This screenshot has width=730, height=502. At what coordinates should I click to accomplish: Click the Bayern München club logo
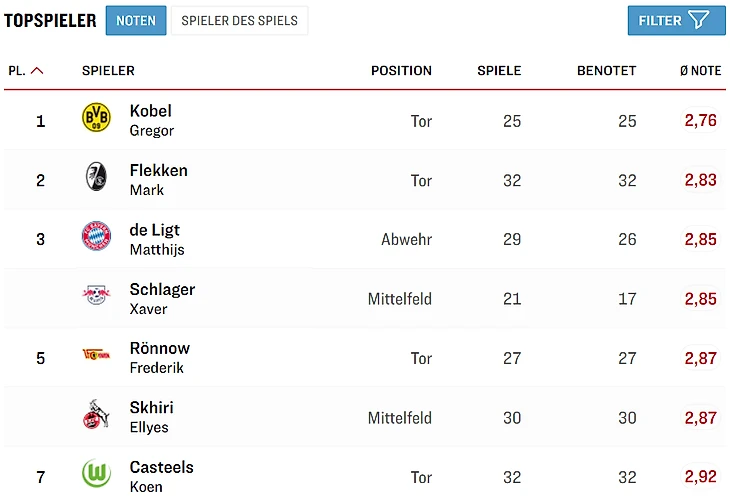click(96, 237)
